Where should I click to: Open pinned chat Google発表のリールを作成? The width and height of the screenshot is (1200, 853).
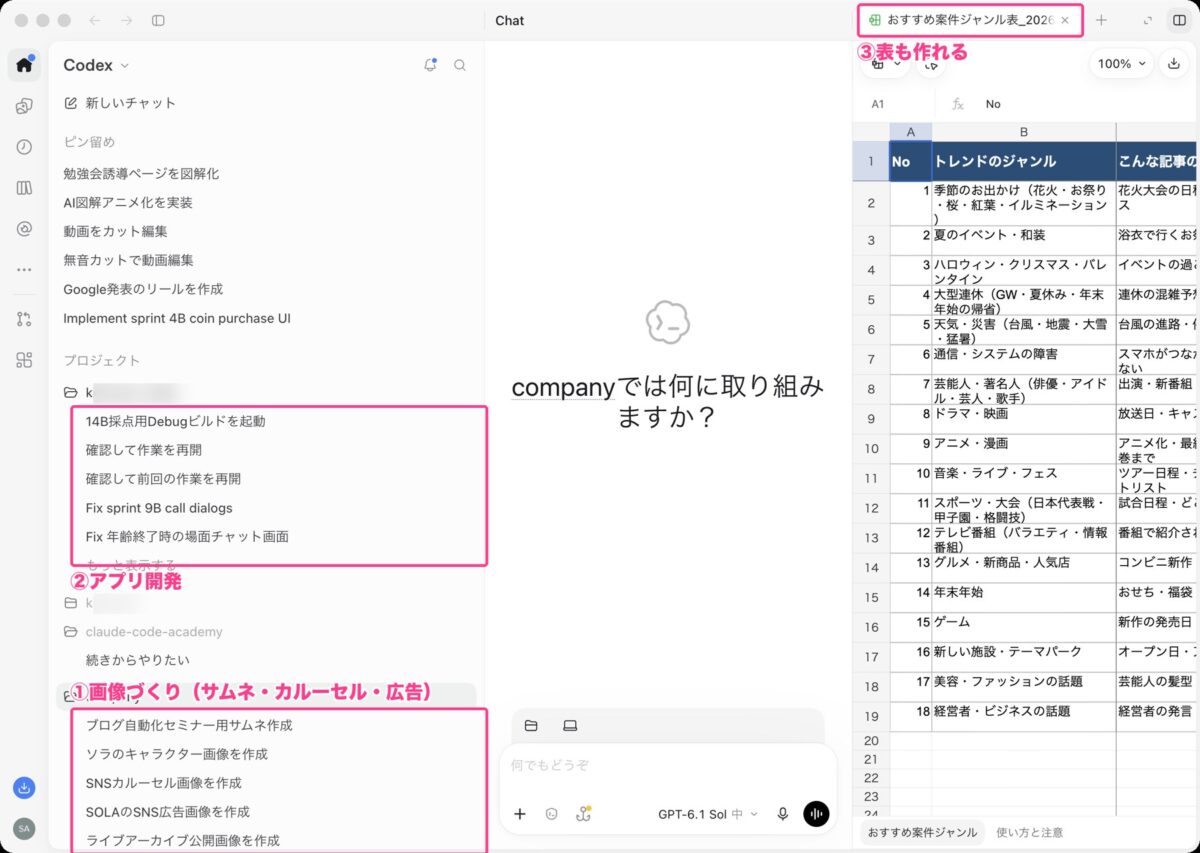point(143,289)
